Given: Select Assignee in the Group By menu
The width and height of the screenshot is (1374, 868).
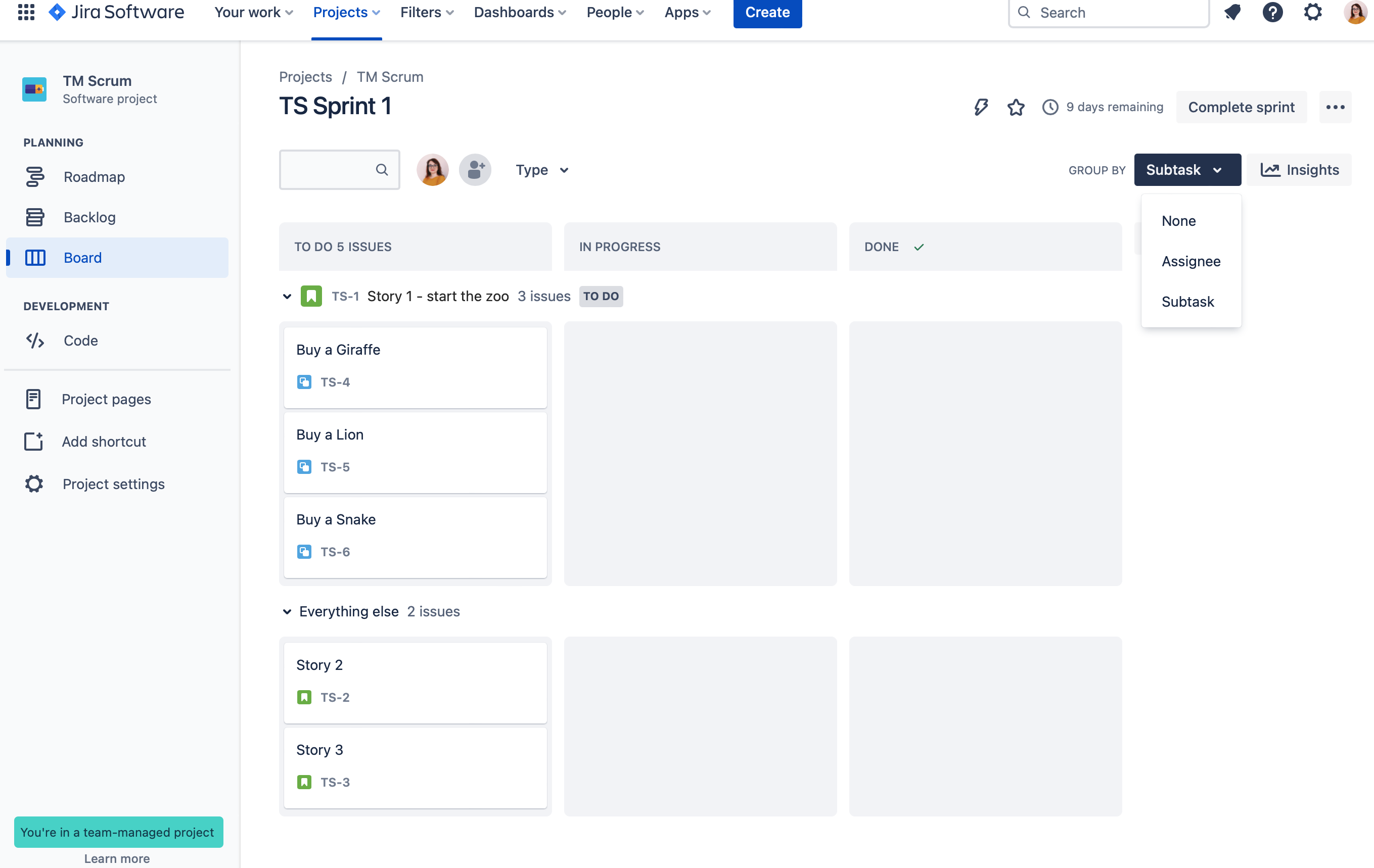Looking at the screenshot, I should [x=1191, y=261].
